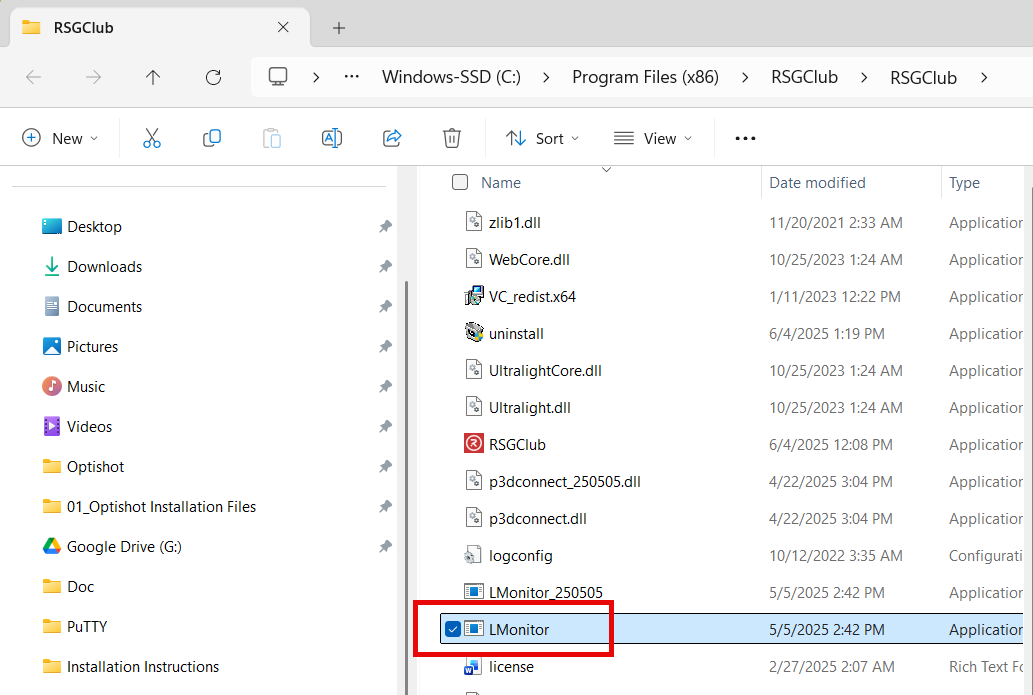Select the UltralightCore.dll file
This screenshot has height=695, width=1033.
[x=545, y=370]
